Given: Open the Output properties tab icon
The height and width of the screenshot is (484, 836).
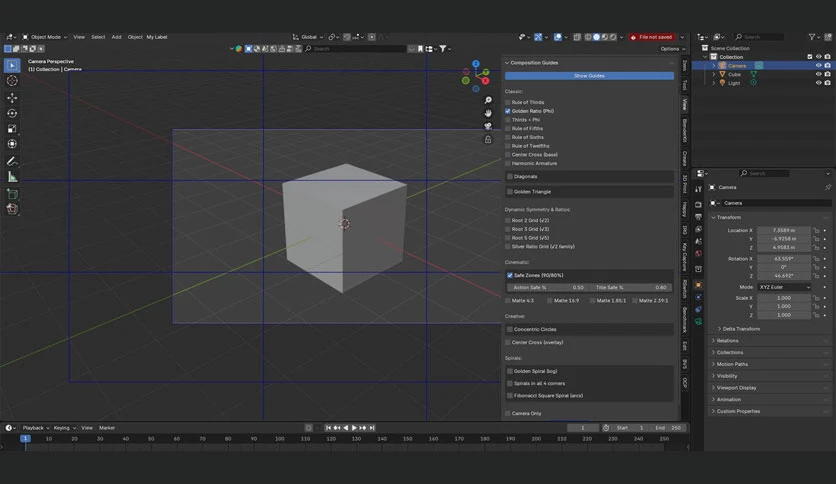Looking at the screenshot, I should 698,217.
